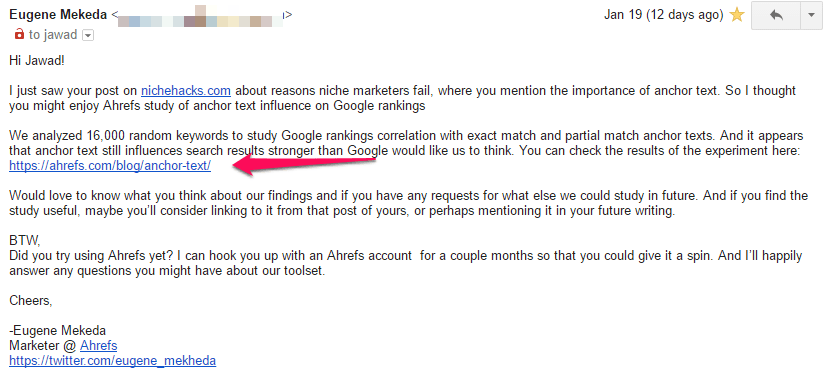Click sender name Eugene Mekeda in header
The image size is (831, 378).
(58, 15)
